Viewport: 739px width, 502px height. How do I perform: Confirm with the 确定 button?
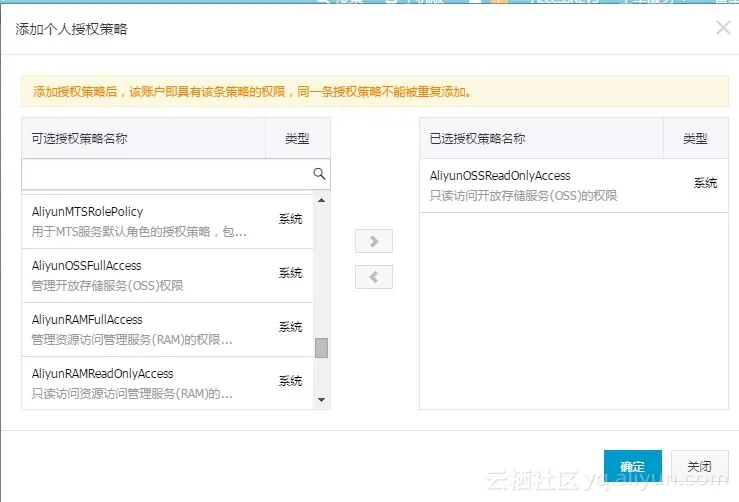point(632,466)
